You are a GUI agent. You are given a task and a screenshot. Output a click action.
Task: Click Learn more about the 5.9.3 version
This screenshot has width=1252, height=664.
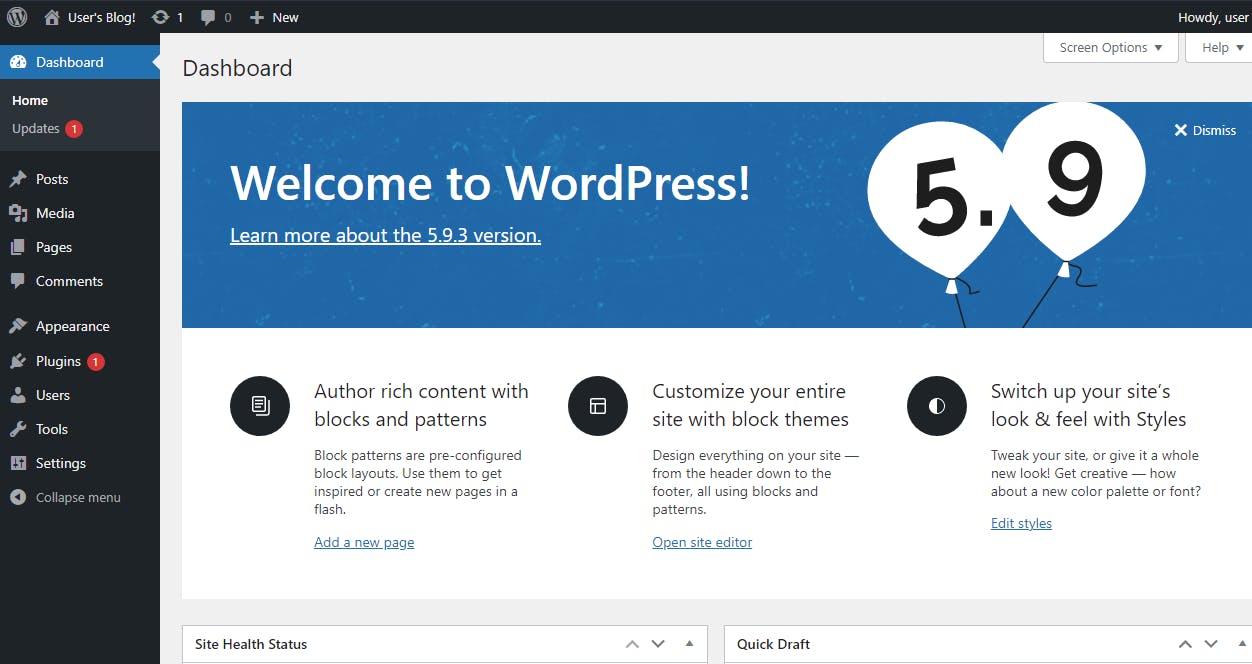click(x=385, y=235)
